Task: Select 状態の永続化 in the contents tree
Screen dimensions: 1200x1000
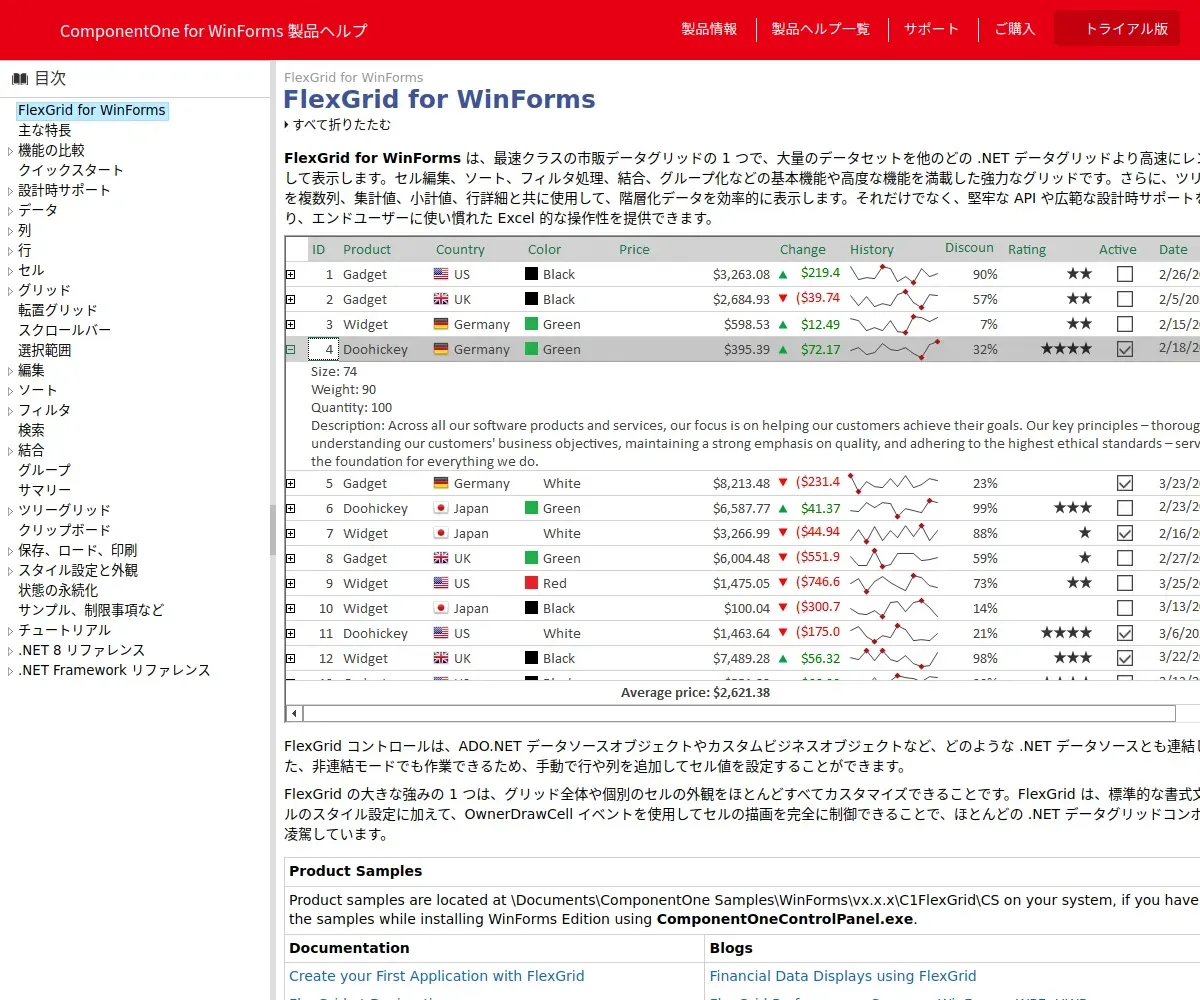Action: pos(58,590)
